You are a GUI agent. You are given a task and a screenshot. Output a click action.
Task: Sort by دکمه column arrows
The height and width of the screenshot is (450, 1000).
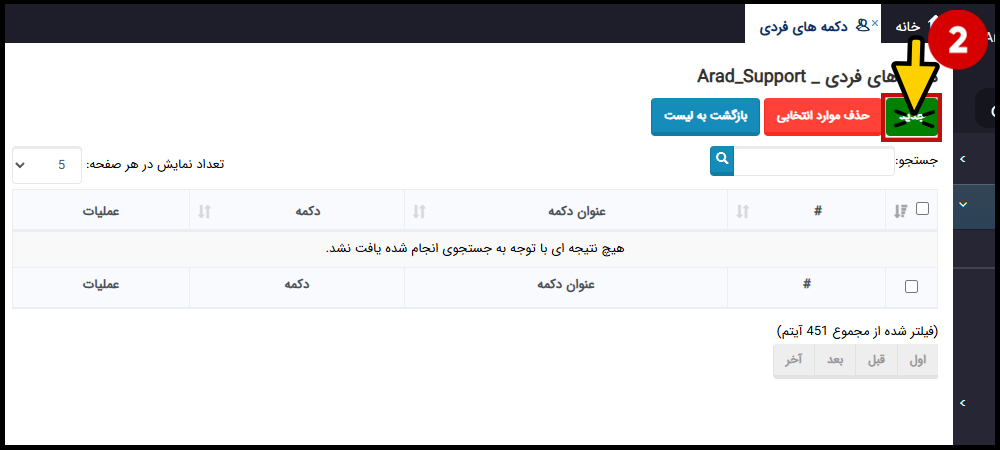point(204,212)
